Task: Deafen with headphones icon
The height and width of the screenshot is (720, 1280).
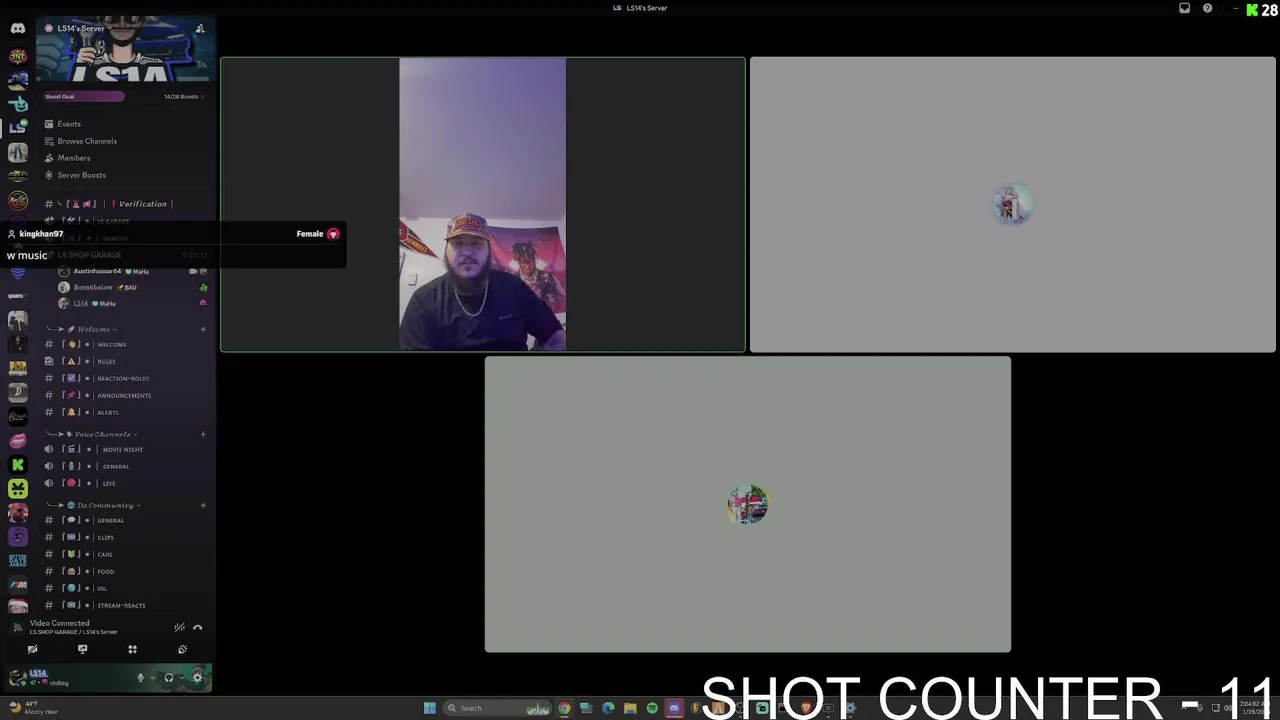Action: pyautogui.click(x=168, y=677)
